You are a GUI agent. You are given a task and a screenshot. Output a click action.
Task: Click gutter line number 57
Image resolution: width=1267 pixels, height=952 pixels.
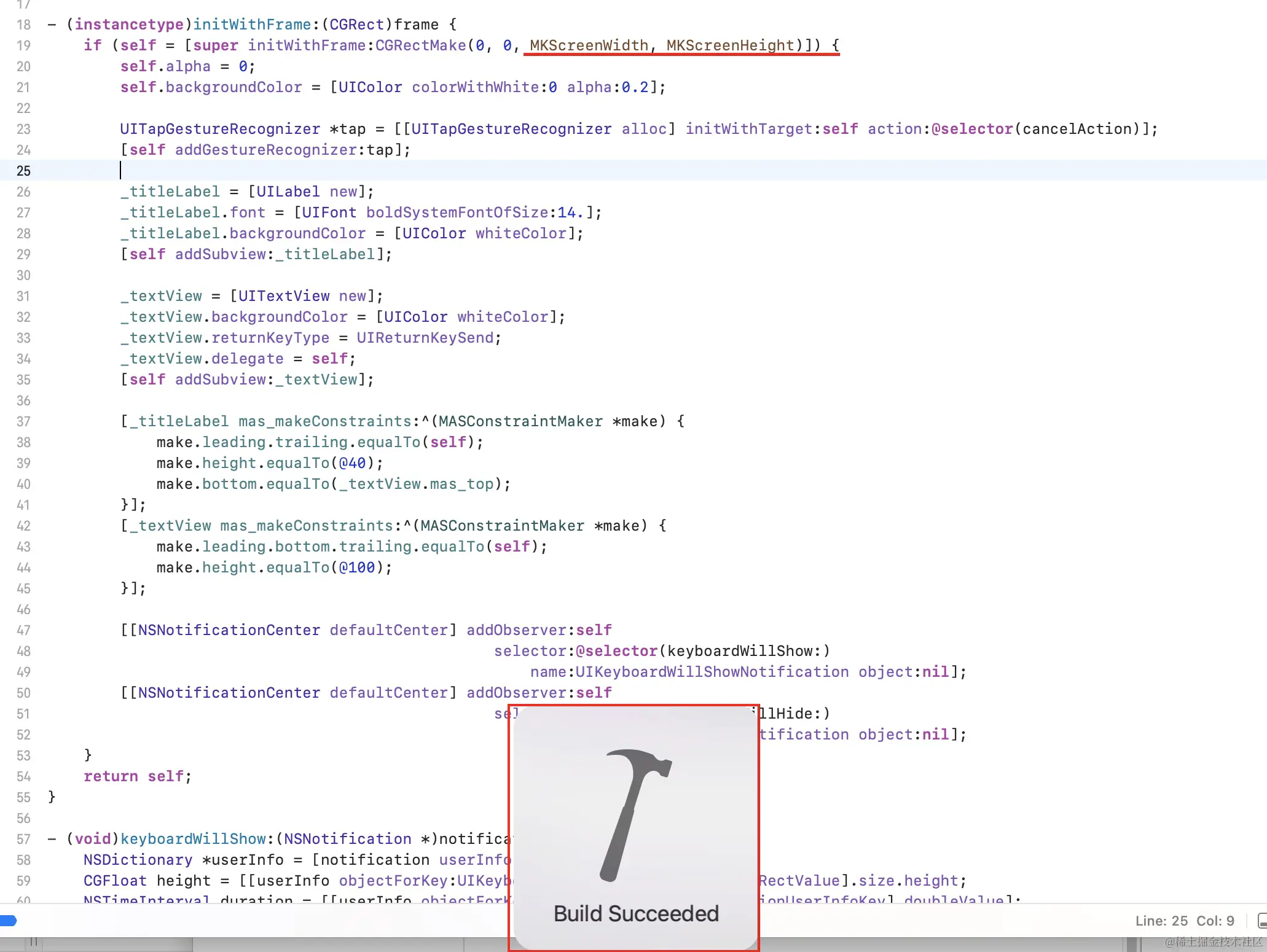(x=23, y=839)
